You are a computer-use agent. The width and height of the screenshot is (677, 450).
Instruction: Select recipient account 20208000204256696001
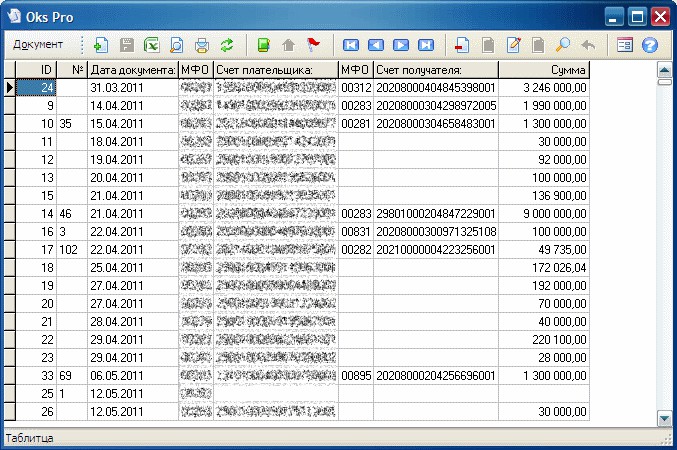(436, 376)
